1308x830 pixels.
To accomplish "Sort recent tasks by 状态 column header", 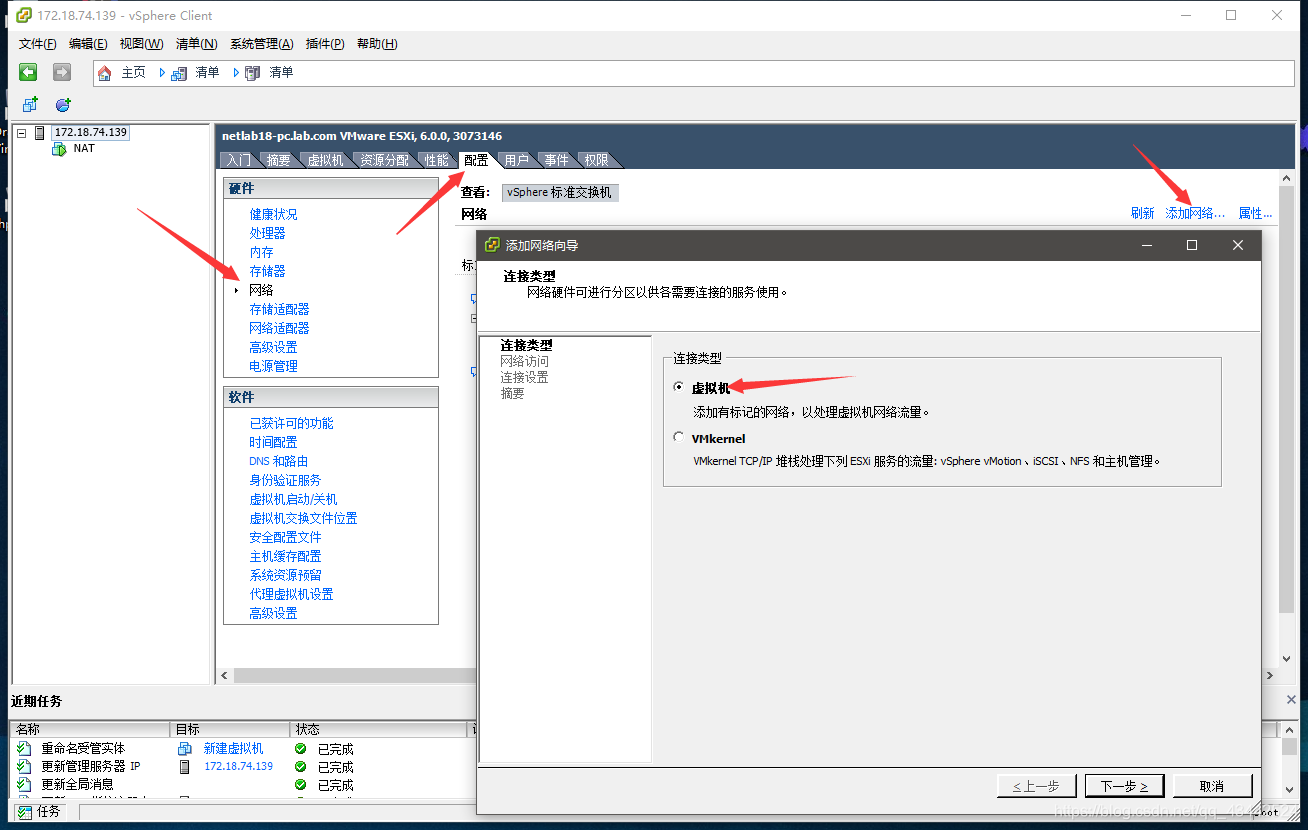I will (x=379, y=730).
